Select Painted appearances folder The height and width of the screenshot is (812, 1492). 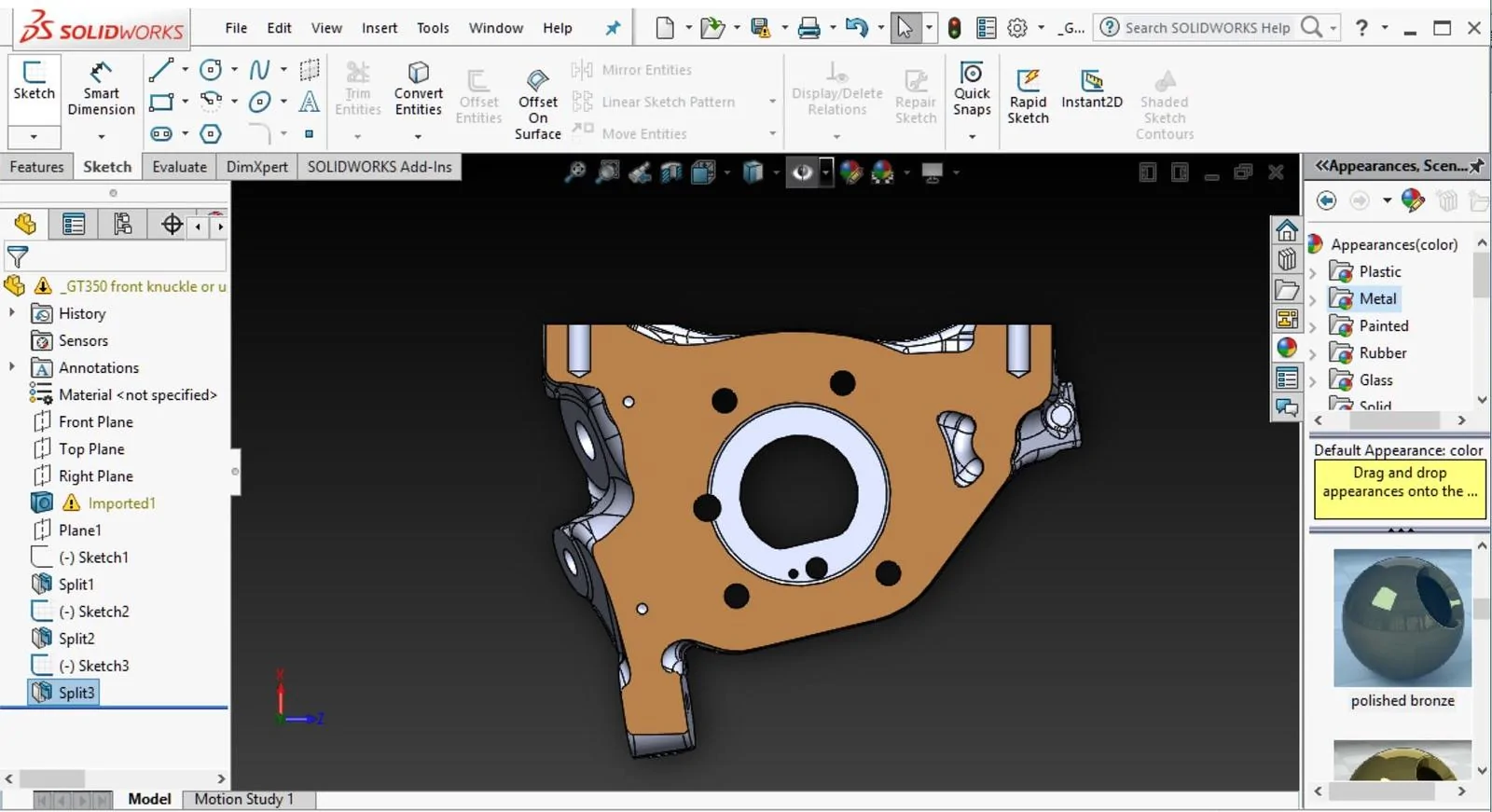(x=1384, y=326)
